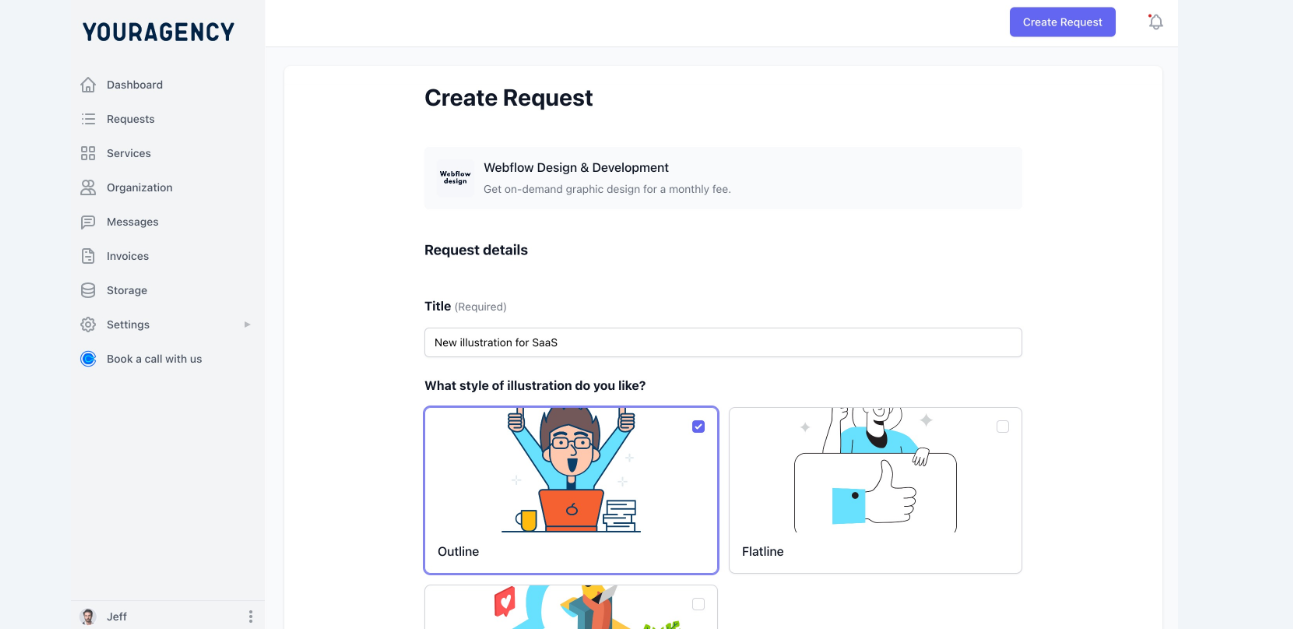Click the Outline label text

458,552
